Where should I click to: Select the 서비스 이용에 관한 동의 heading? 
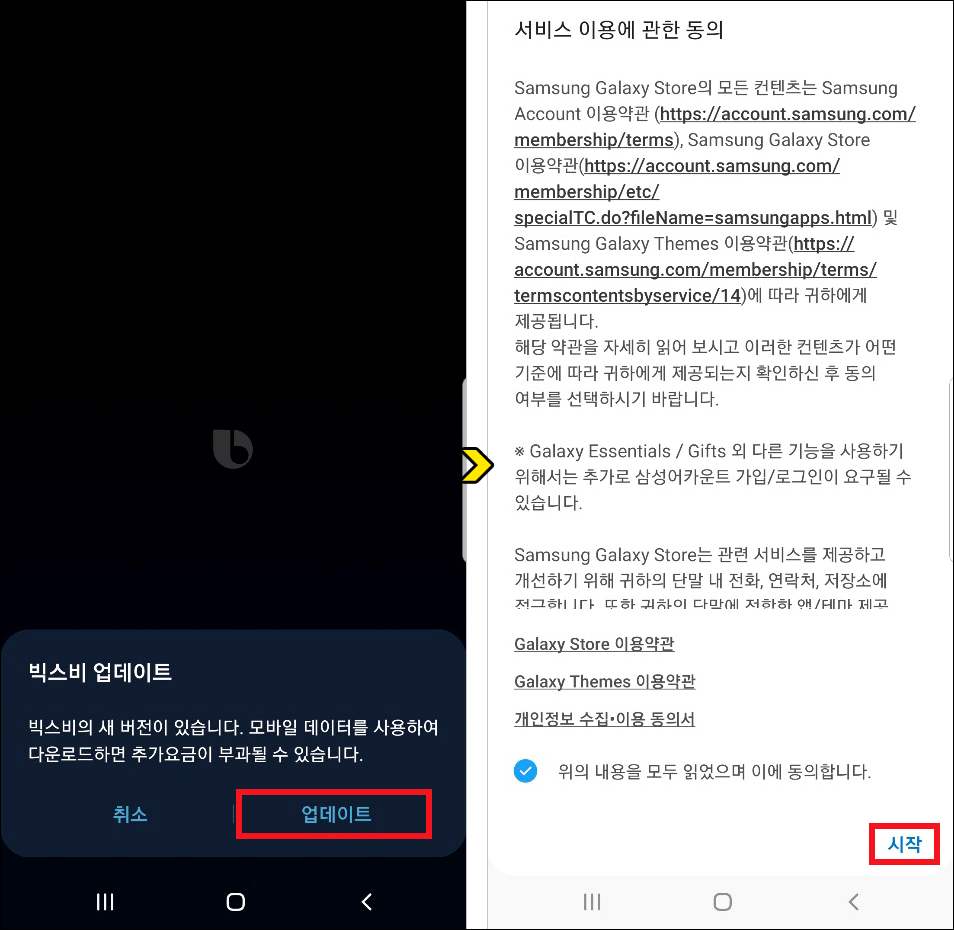coord(619,30)
